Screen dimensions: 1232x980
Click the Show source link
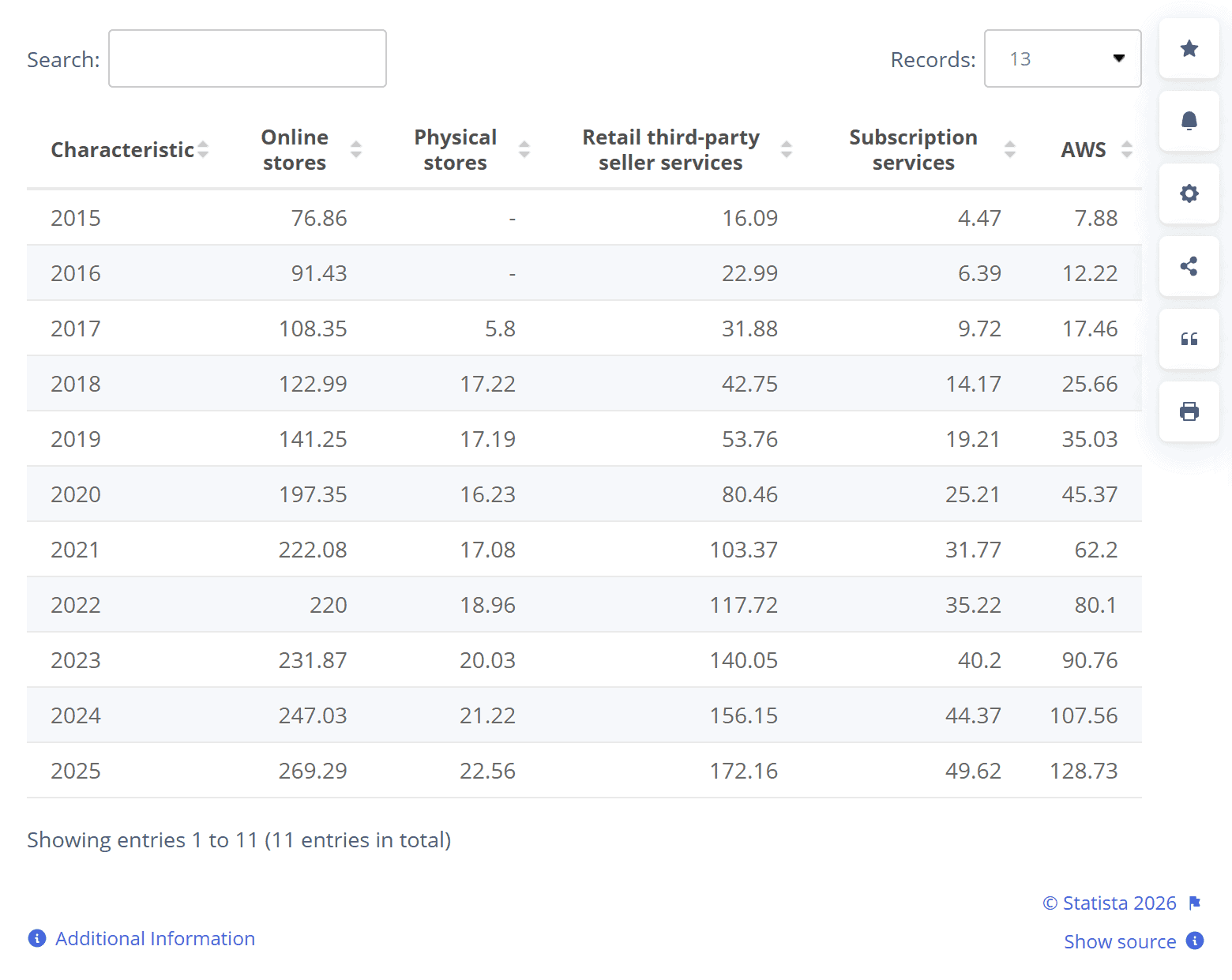click(x=1119, y=941)
